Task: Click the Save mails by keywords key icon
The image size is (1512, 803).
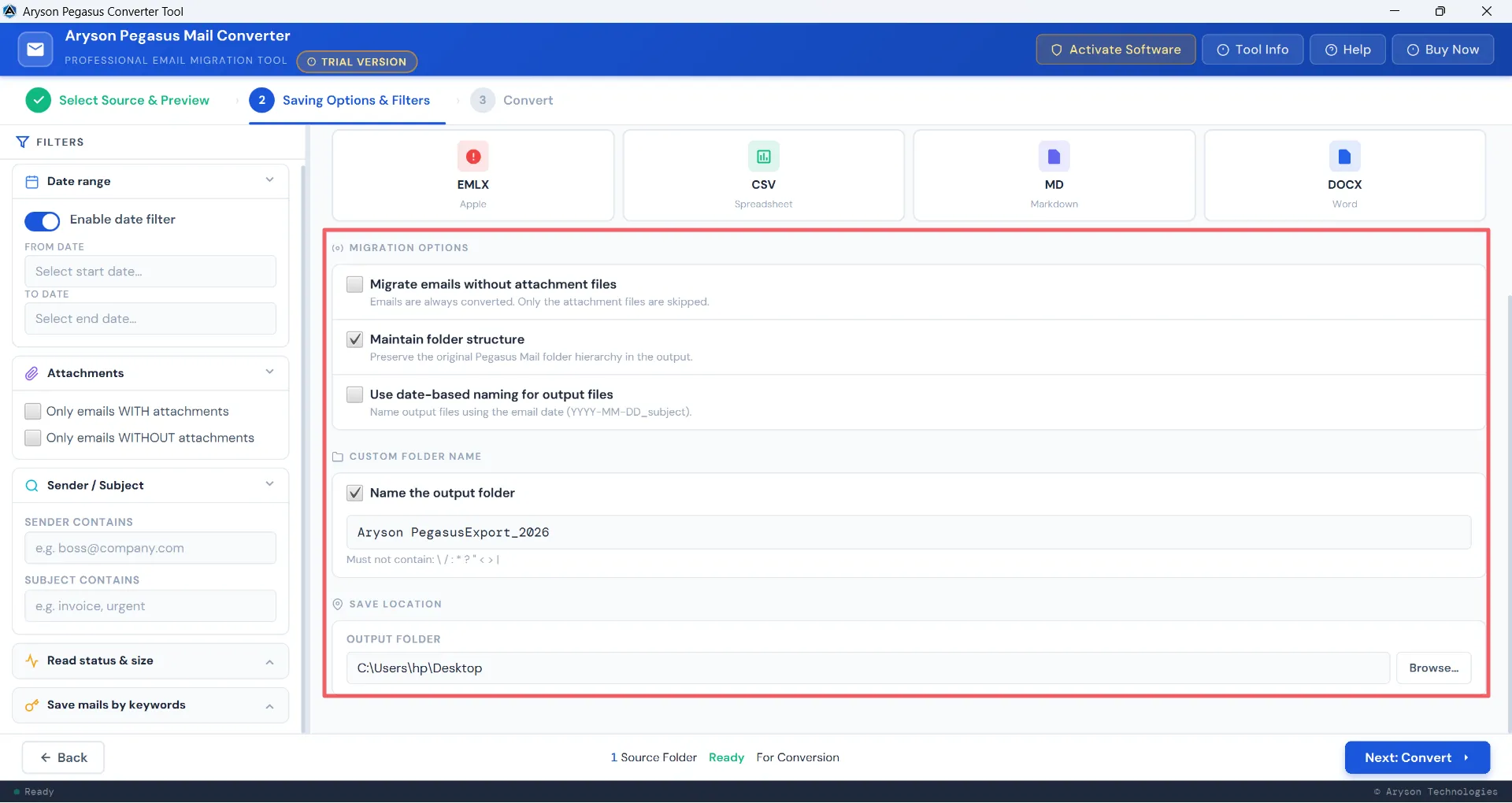Action: [31, 705]
